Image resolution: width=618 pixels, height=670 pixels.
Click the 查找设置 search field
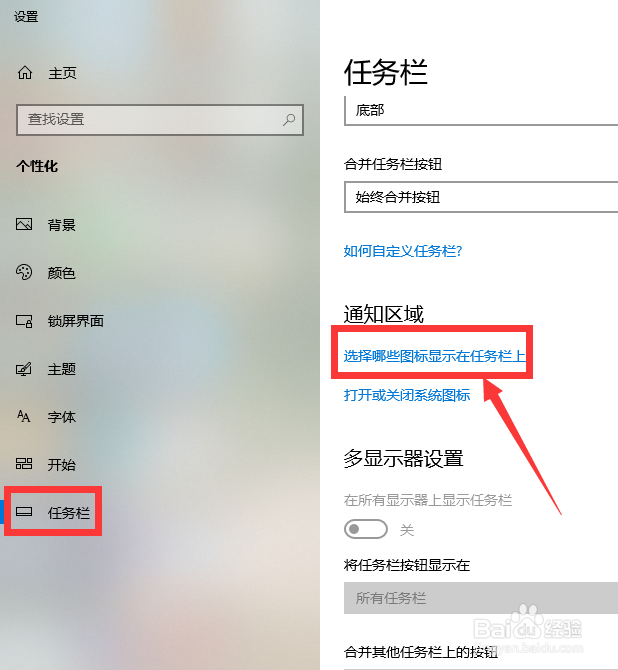(x=160, y=120)
